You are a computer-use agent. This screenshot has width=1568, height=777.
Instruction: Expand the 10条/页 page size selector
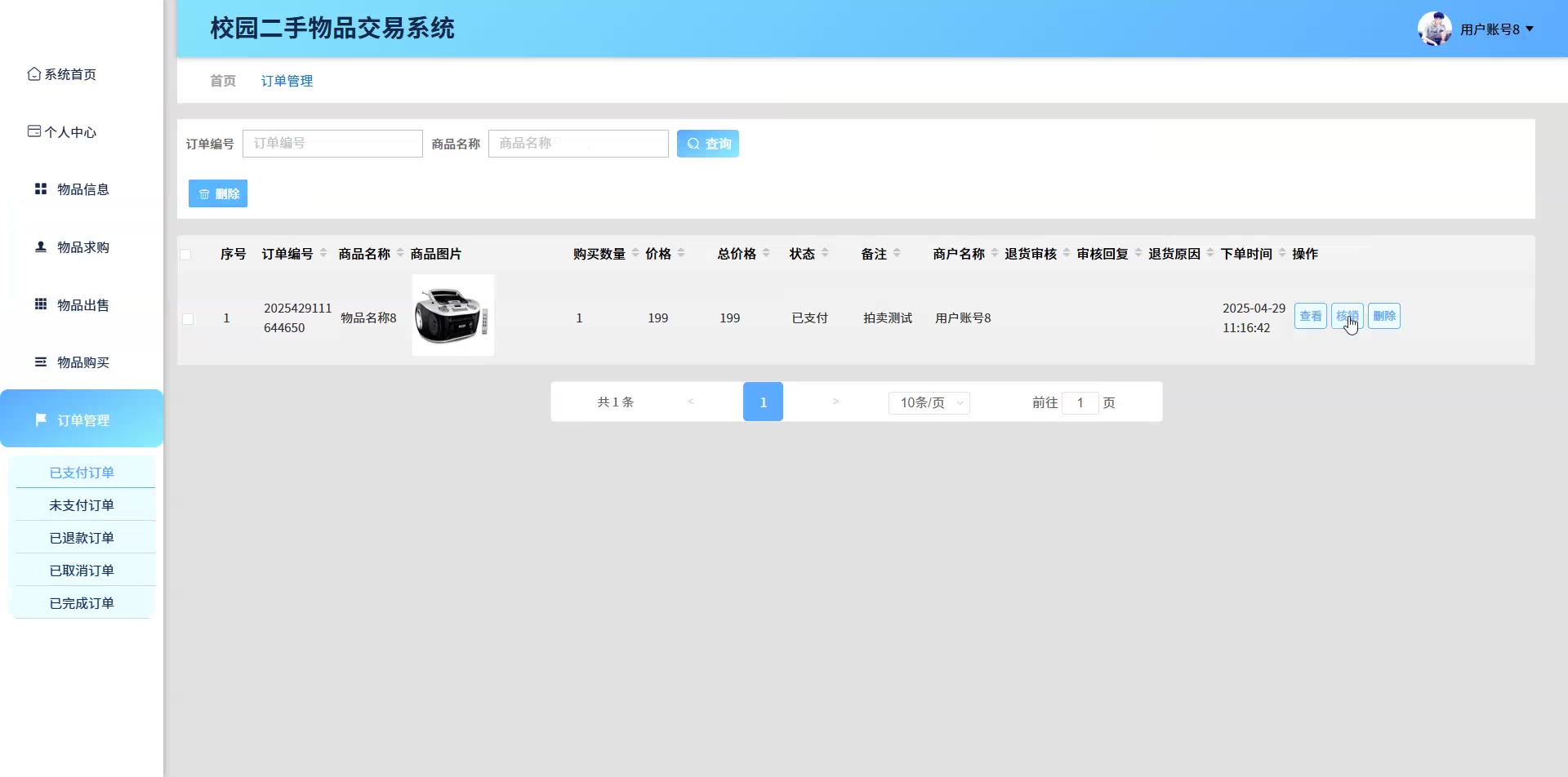click(x=929, y=402)
